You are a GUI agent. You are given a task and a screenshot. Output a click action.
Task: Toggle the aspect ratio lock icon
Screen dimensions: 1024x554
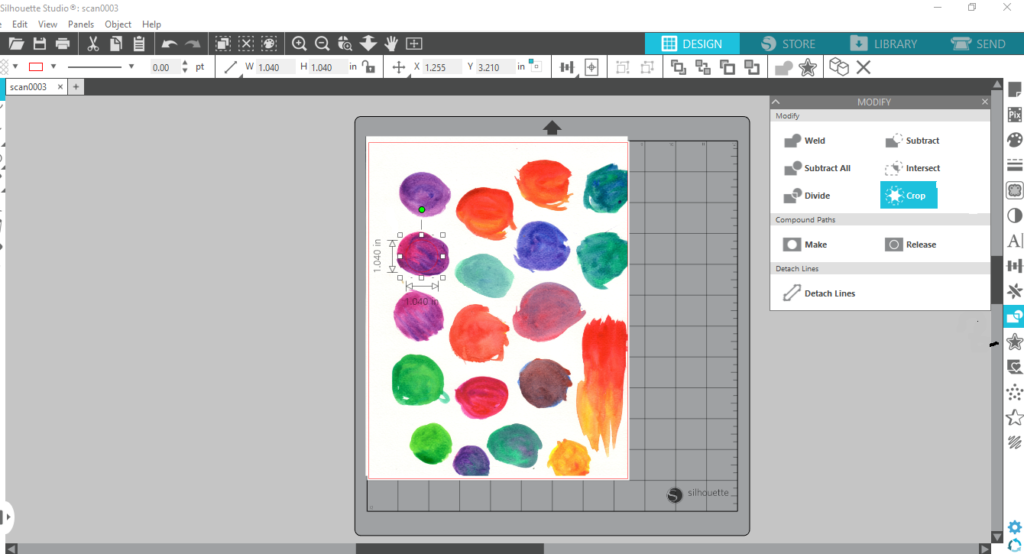pyautogui.click(x=369, y=67)
